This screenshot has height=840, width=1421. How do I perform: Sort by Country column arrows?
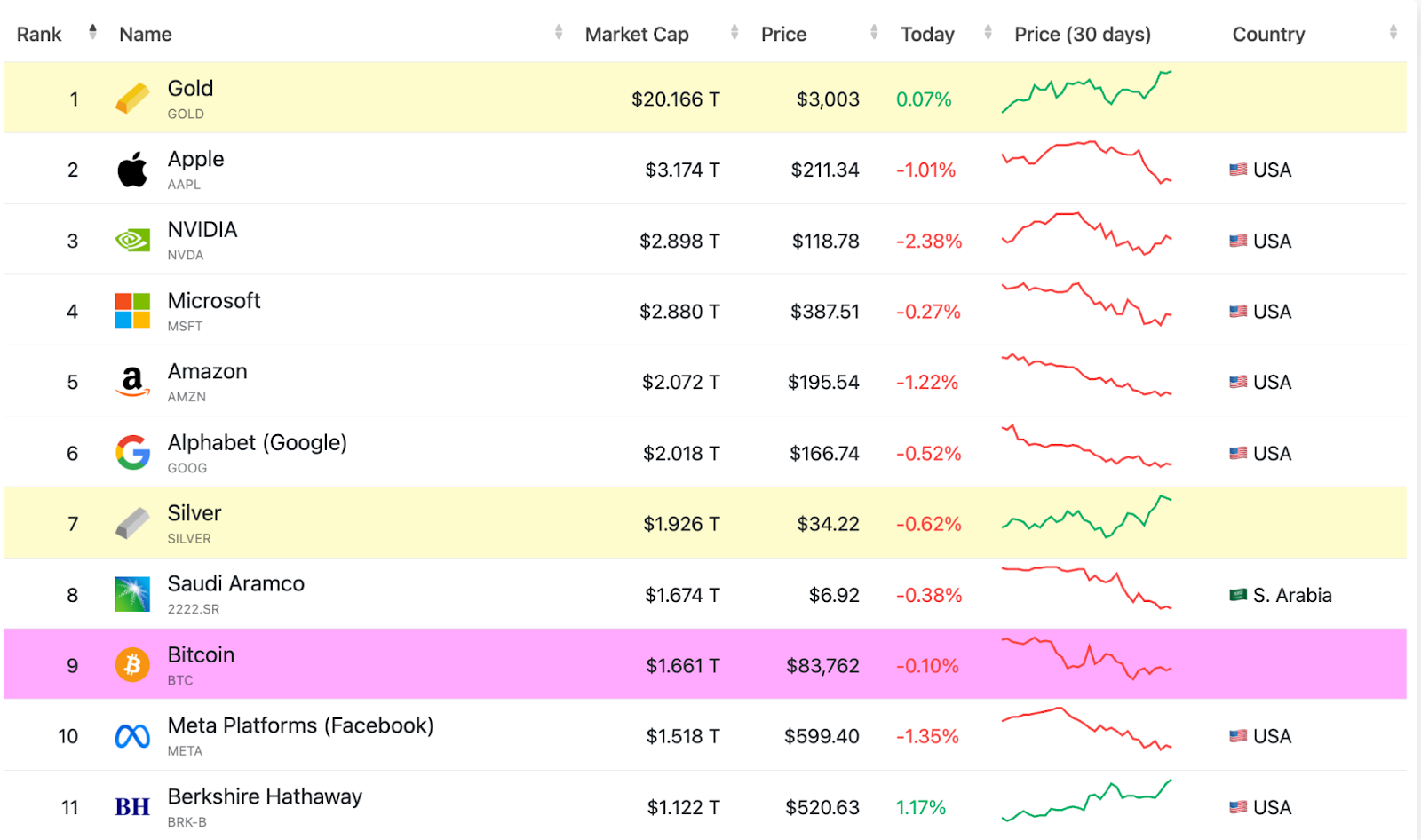(x=1393, y=33)
